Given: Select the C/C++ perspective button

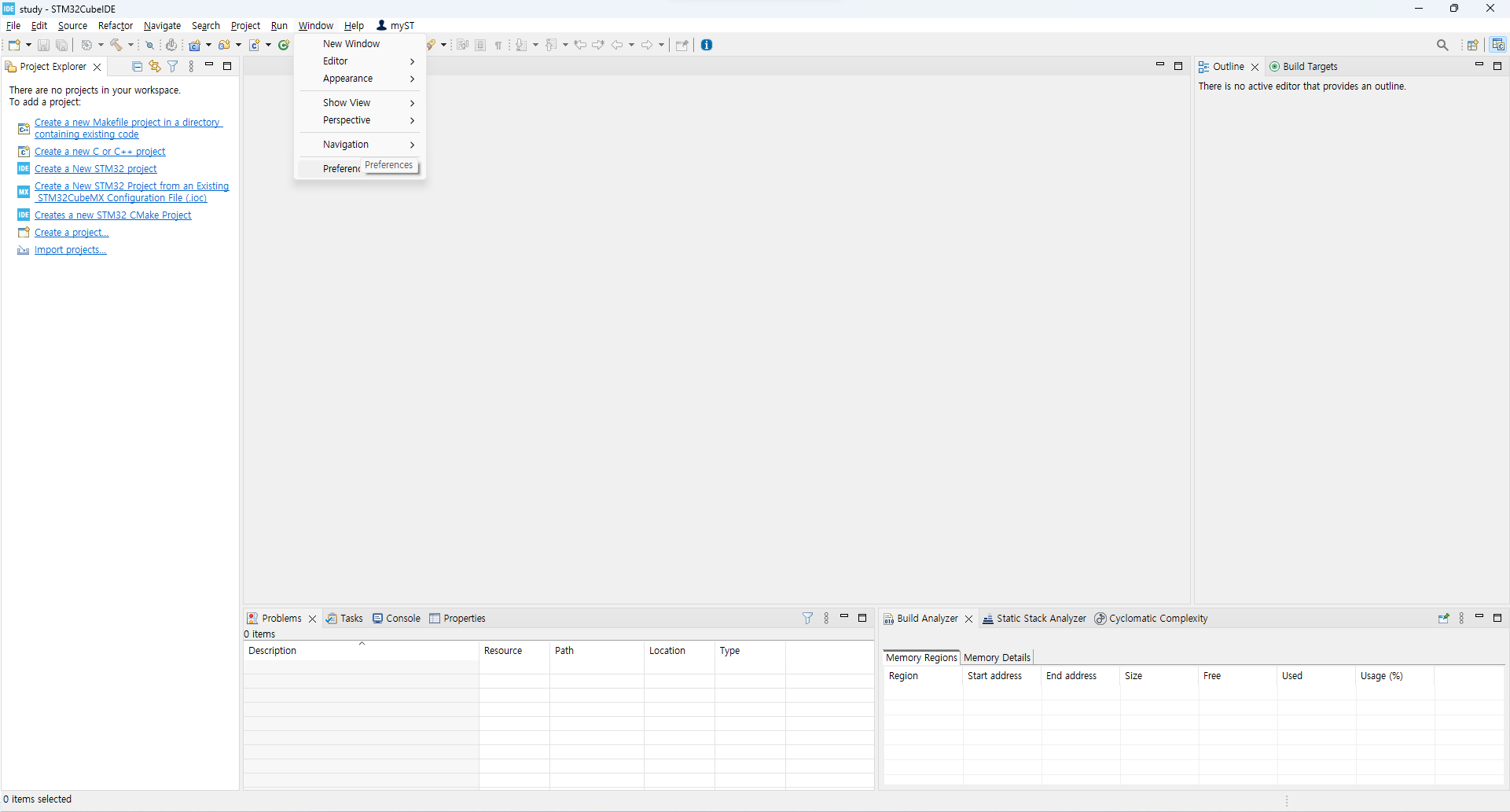Looking at the screenshot, I should point(1498,45).
